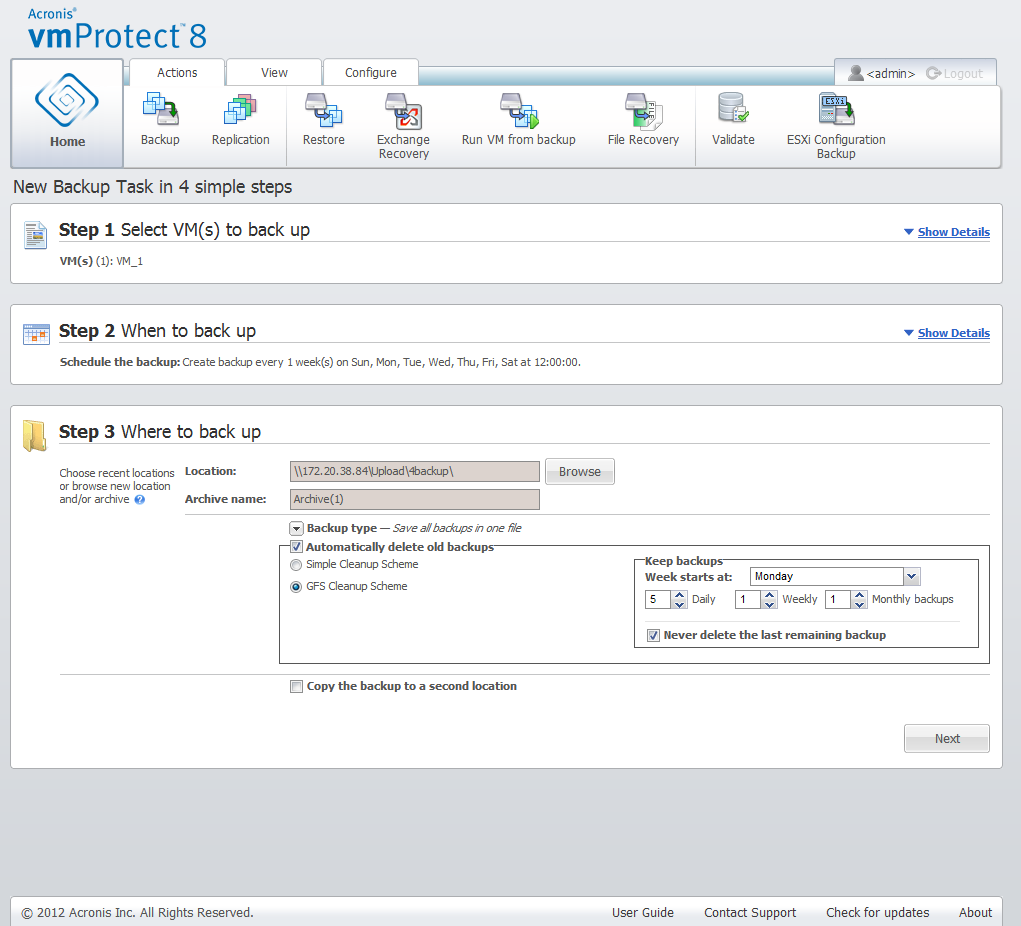
Task: Increase the Daily backups count
Action: coord(679,595)
